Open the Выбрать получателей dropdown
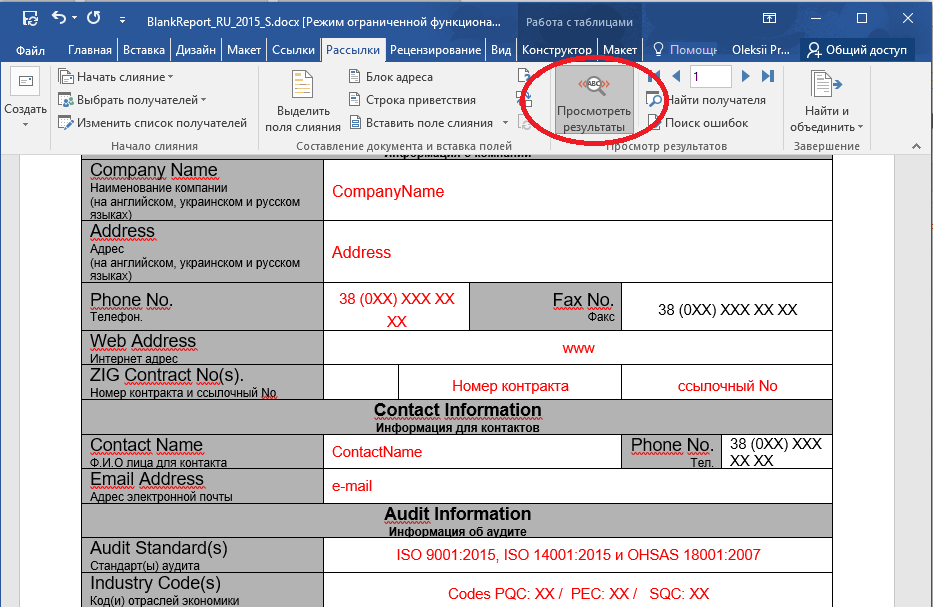Screen dimensions: 933x607 [x=132, y=100]
